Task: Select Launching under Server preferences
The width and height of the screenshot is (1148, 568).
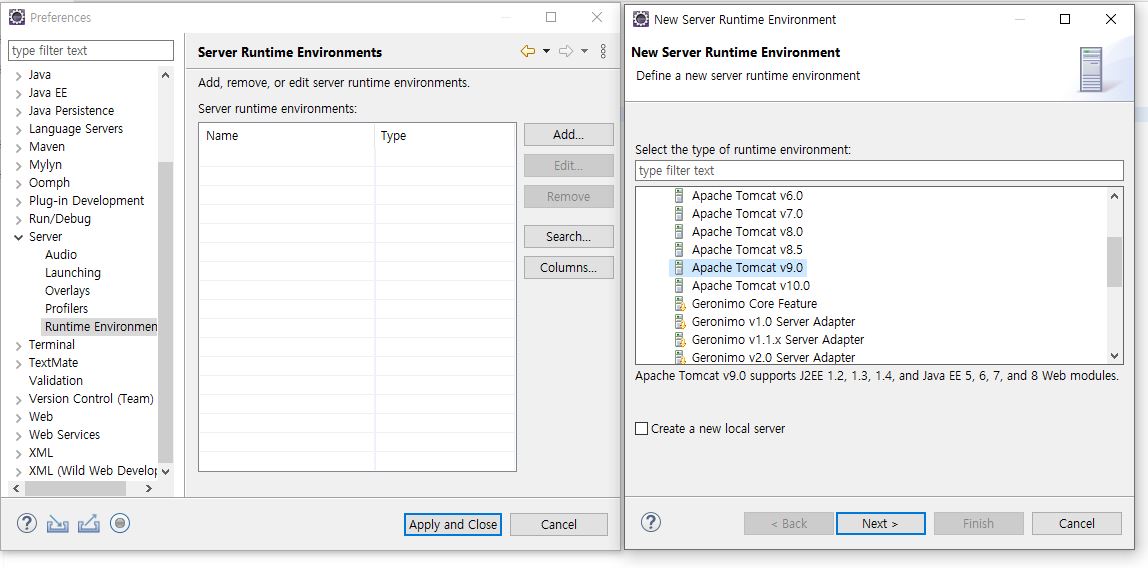Action: pyautogui.click(x=72, y=272)
